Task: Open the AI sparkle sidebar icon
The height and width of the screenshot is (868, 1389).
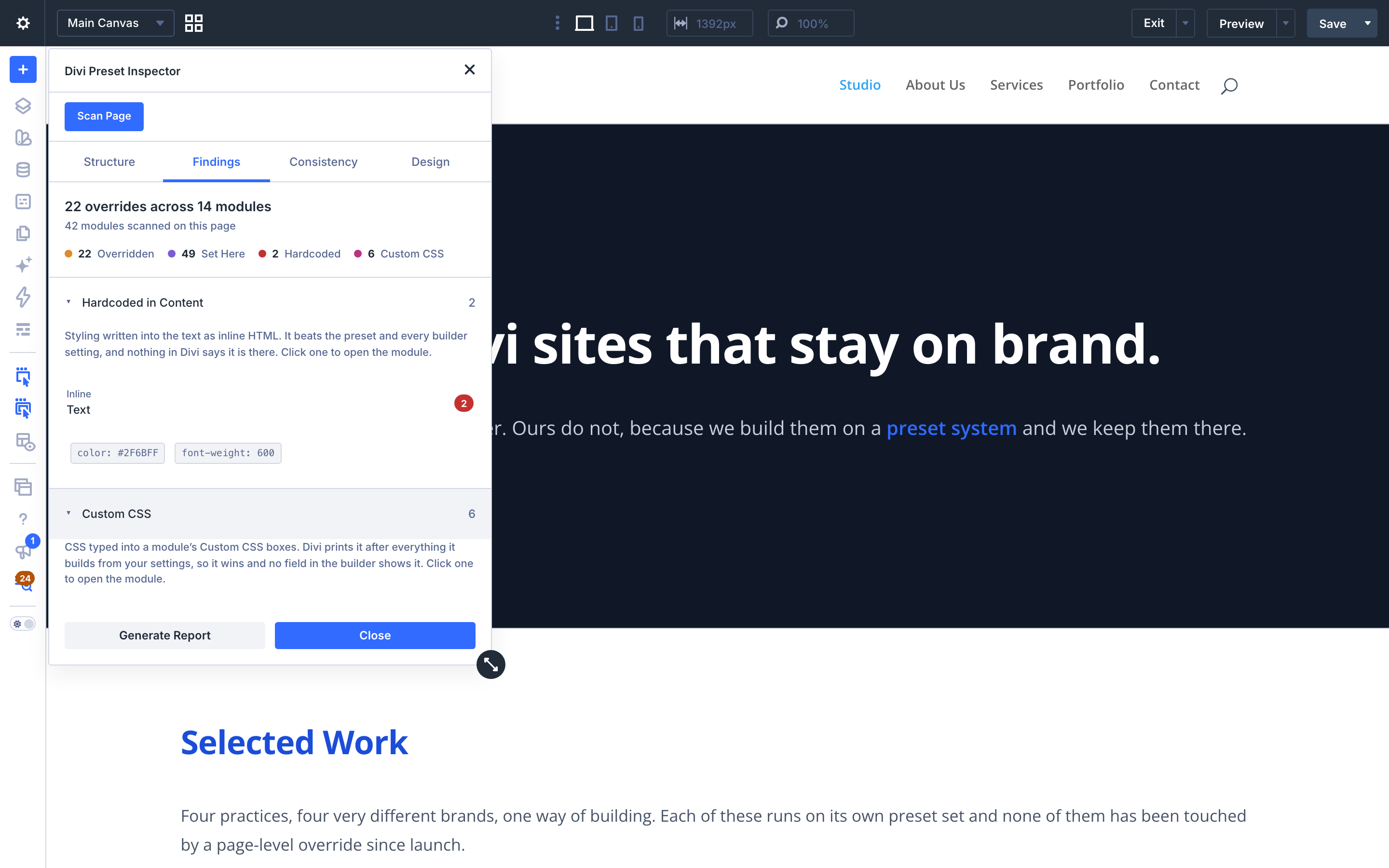Action: (x=23, y=265)
